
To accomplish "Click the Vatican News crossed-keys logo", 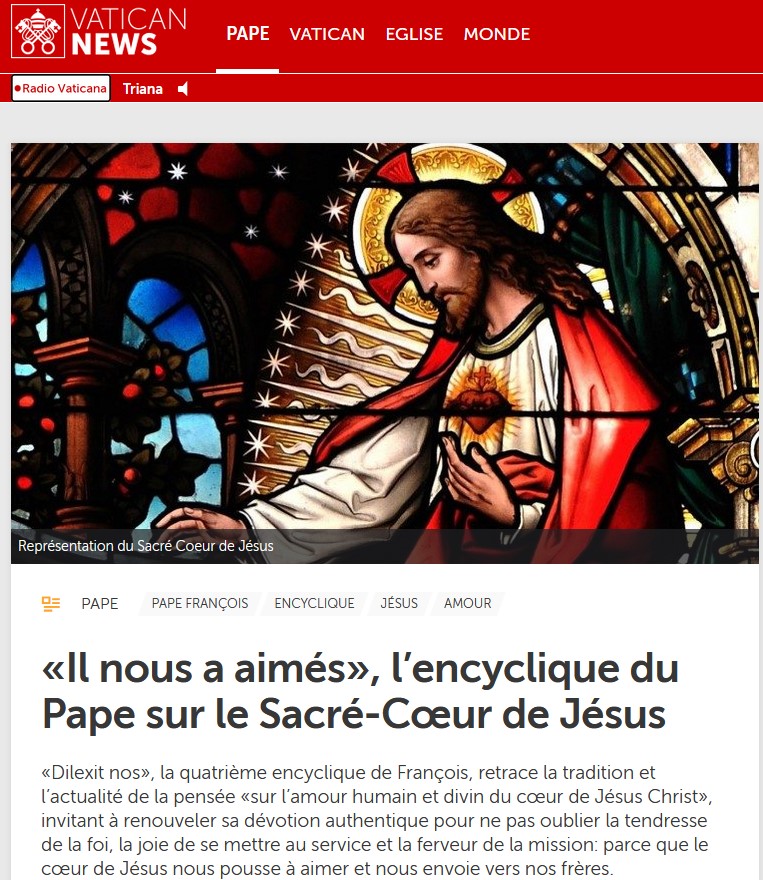I will (x=38, y=31).
